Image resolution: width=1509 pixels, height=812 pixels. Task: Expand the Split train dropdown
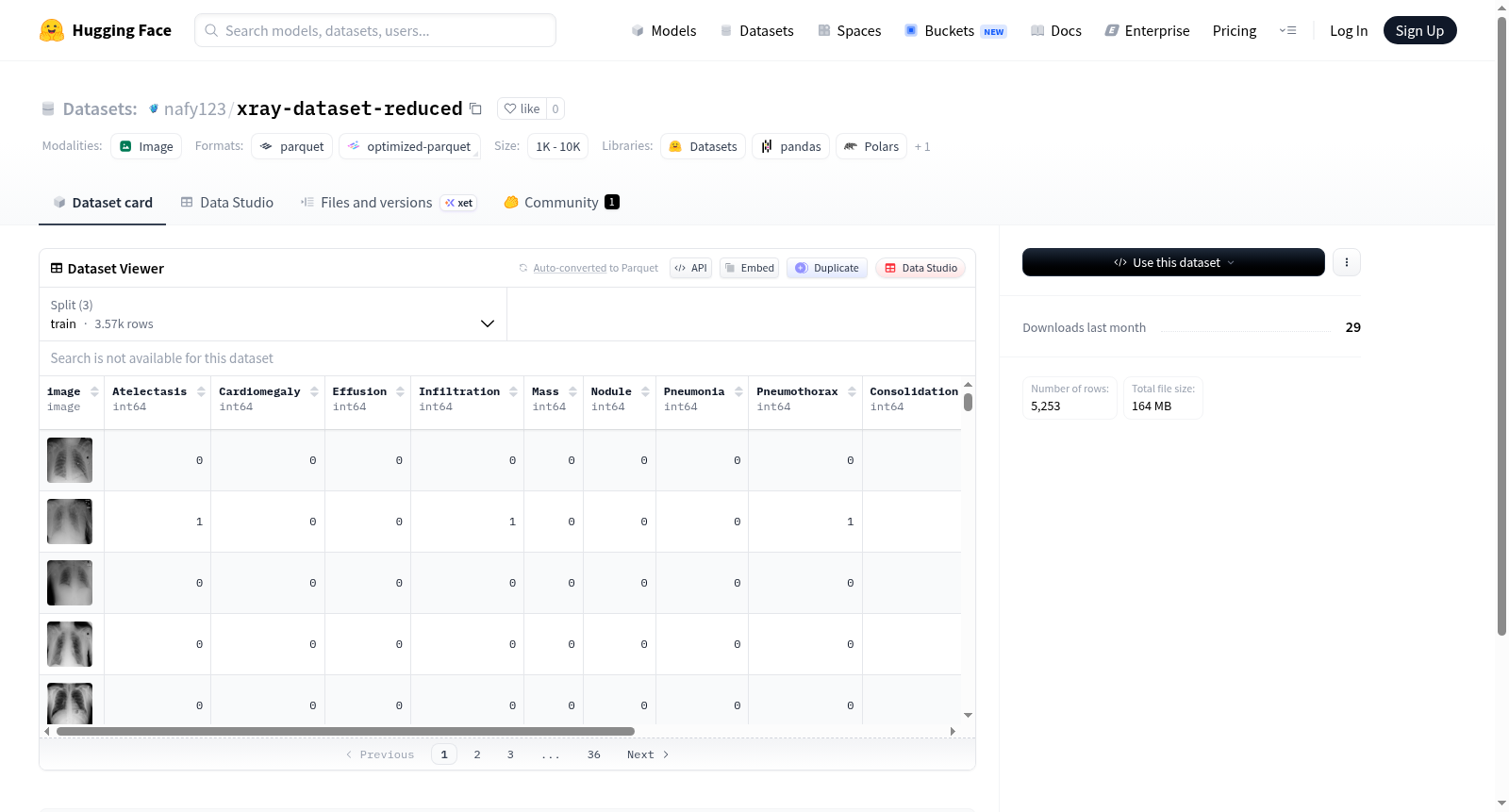273,314
